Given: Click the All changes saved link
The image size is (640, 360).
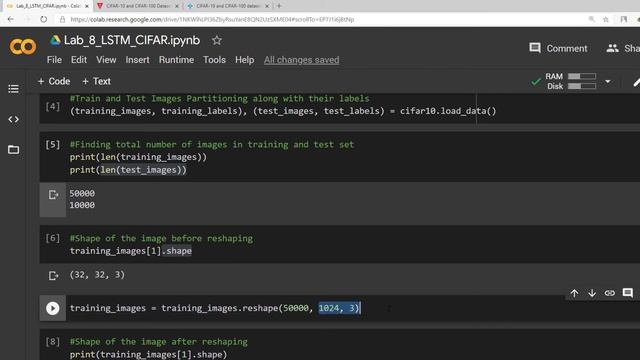Looking at the screenshot, I should pyautogui.click(x=301, y=60).
